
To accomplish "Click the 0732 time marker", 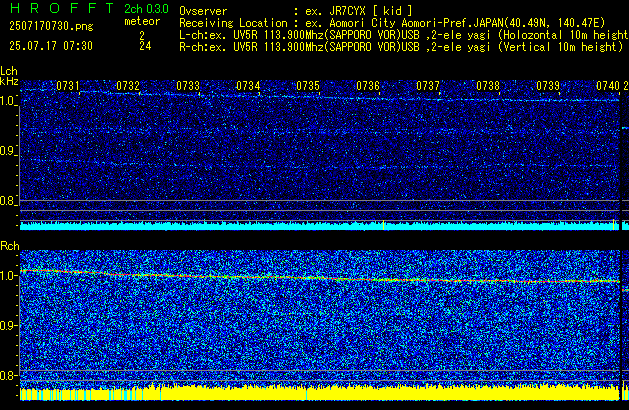I will 128,86.
